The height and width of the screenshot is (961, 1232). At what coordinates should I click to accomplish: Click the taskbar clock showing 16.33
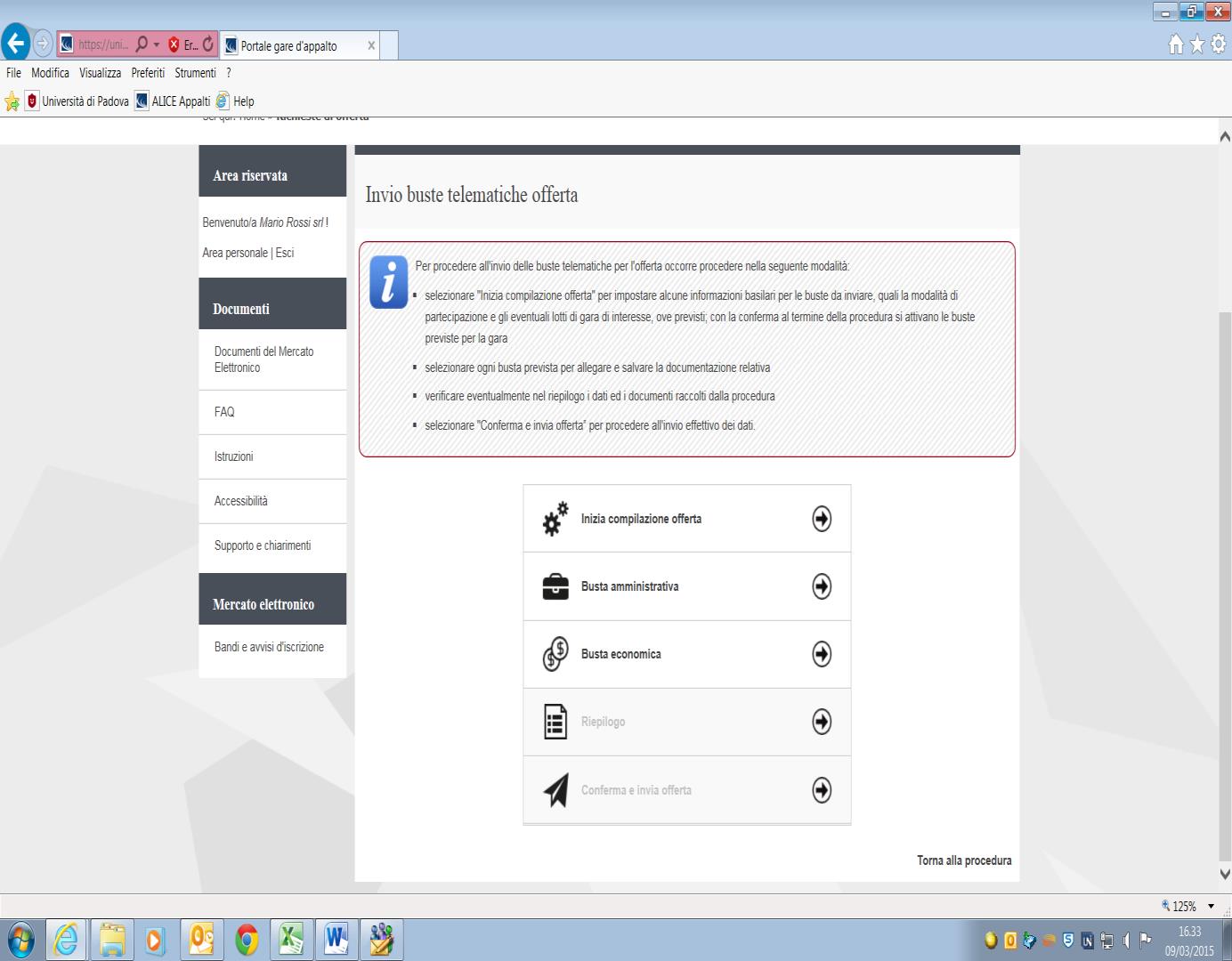tap(1189, 932)
